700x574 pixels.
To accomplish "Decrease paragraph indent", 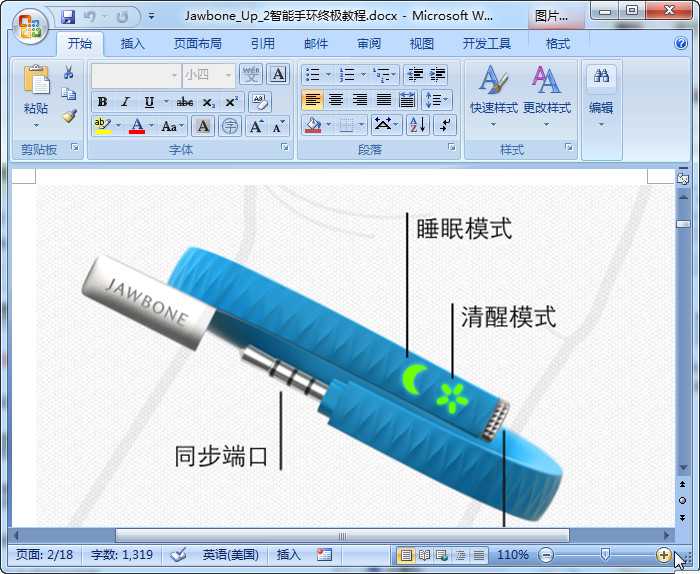I will pos(415,75).
